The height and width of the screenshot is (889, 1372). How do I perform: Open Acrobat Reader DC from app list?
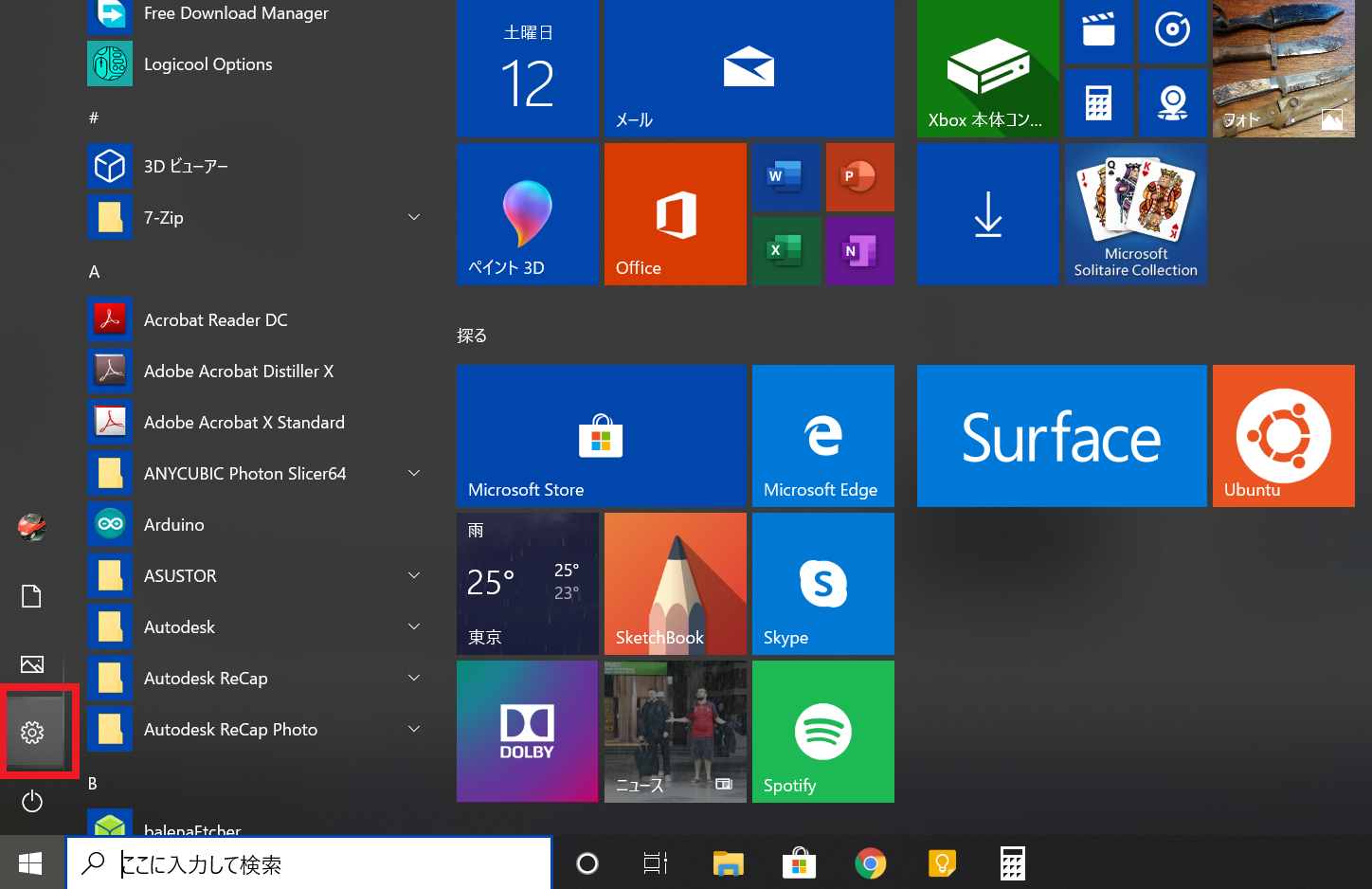click(x=256, y=320)
